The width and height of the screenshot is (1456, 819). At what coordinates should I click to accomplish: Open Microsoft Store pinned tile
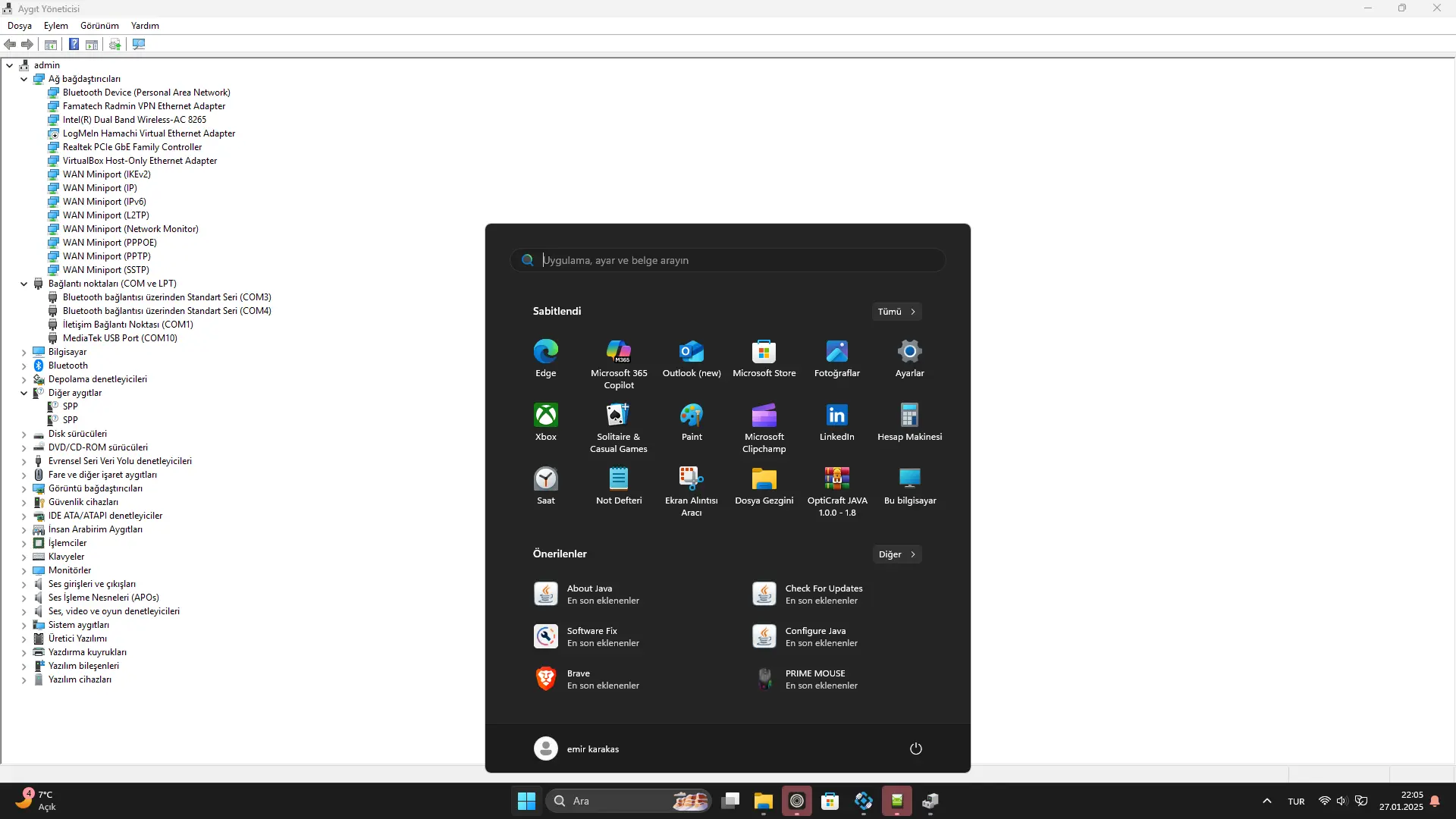click(764, 359)
